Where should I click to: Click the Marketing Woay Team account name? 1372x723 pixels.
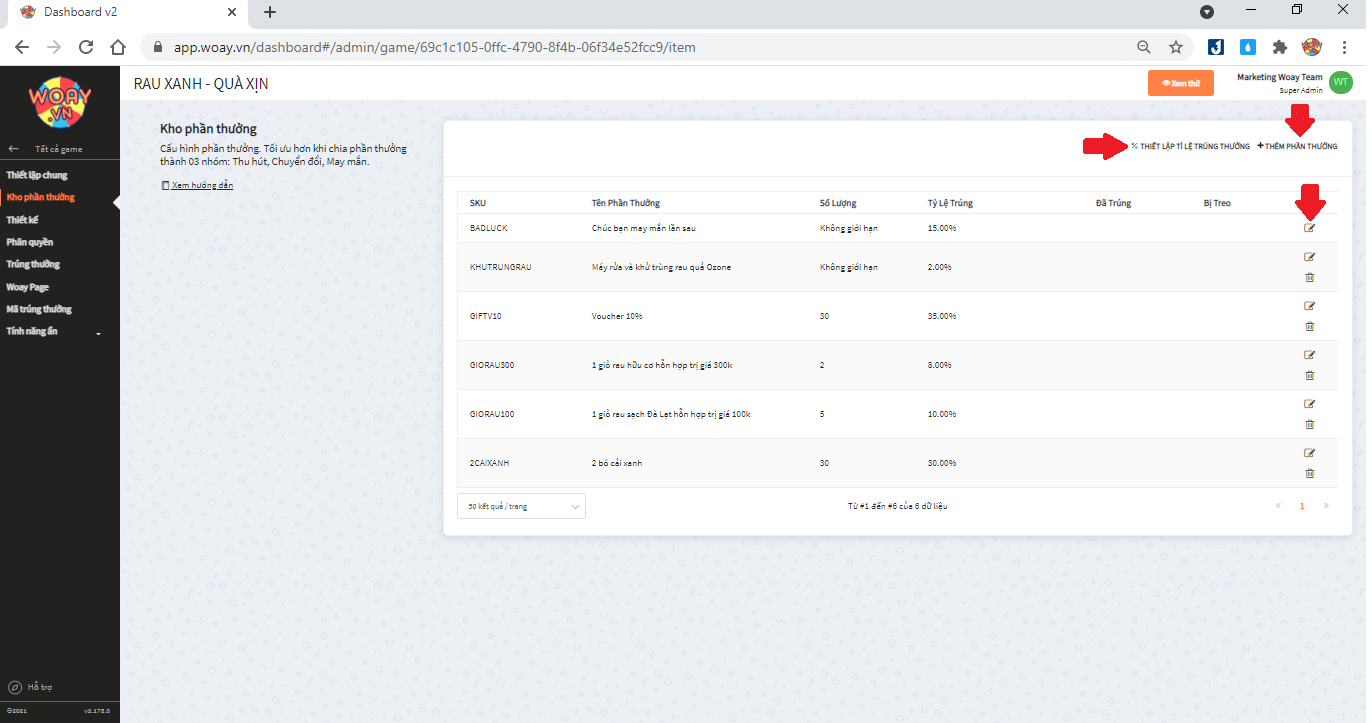(1279, 77)
